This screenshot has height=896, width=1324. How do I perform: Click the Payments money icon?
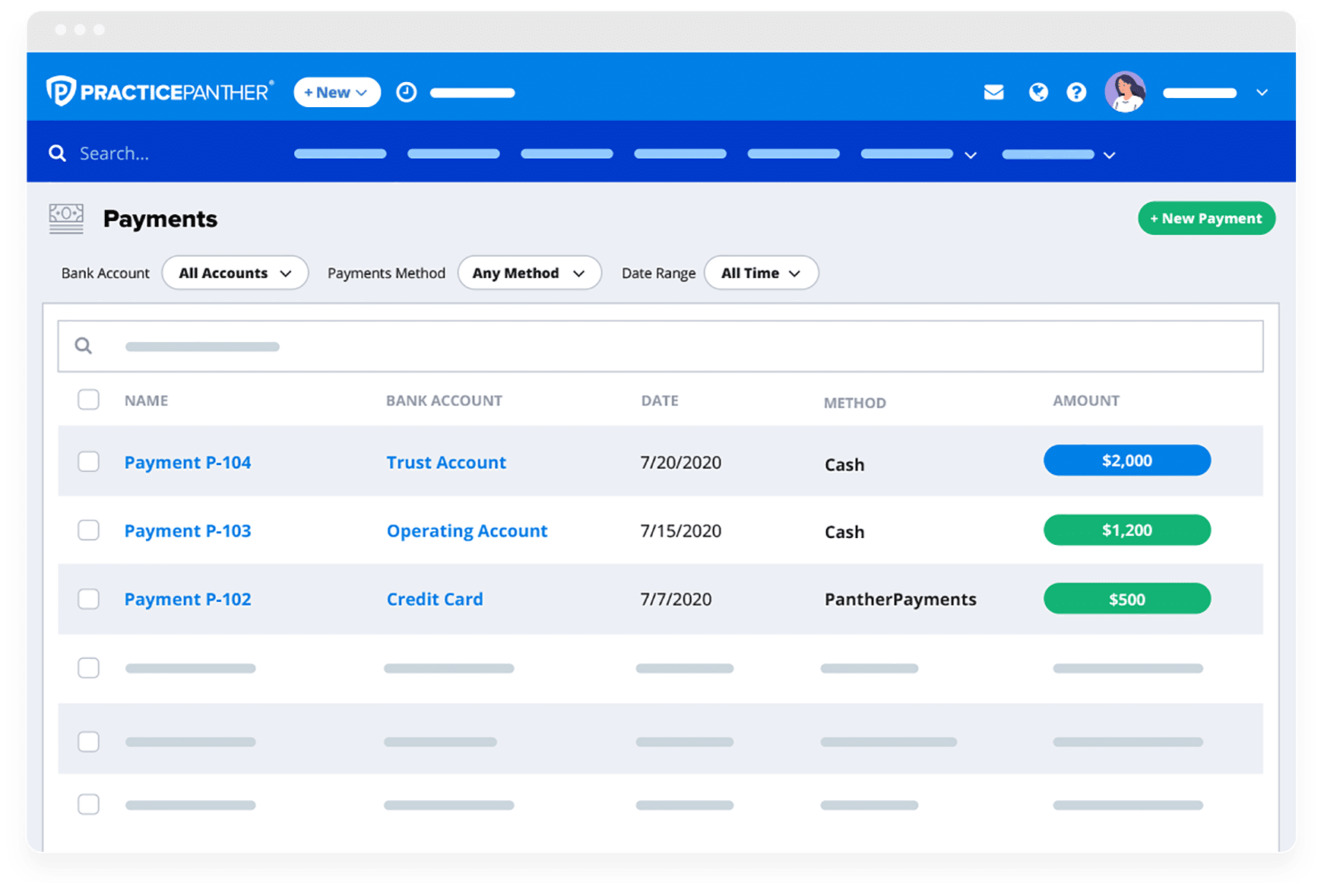[66, 218]
